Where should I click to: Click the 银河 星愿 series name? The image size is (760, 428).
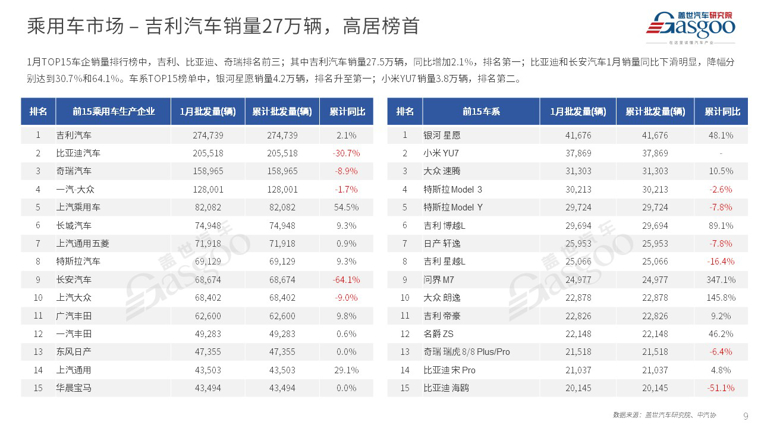click(442, 135)
